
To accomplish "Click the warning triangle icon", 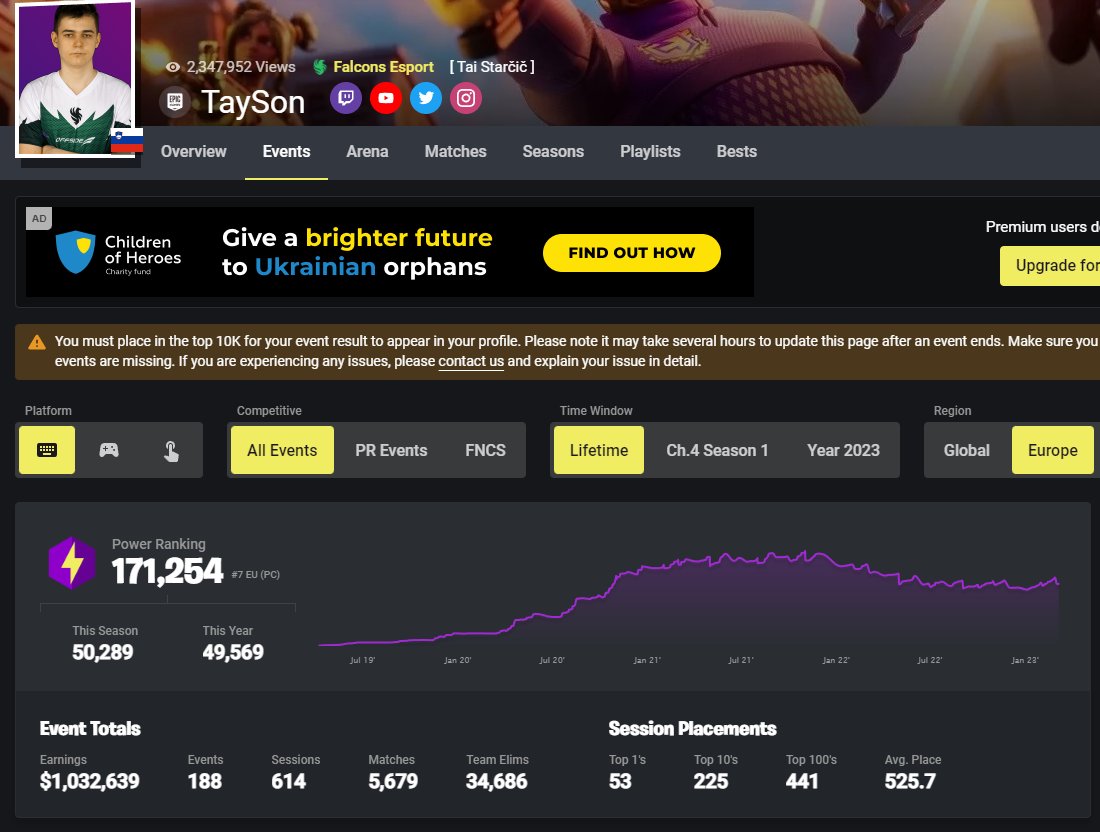I will (36, 342).
